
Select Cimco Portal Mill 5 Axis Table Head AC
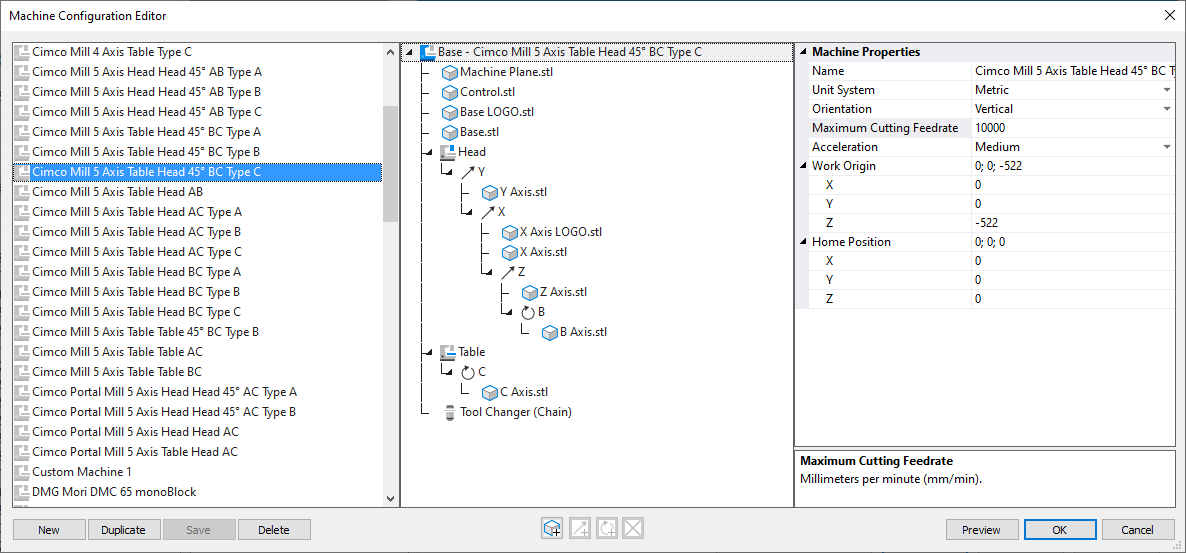(x=135, y=452)
